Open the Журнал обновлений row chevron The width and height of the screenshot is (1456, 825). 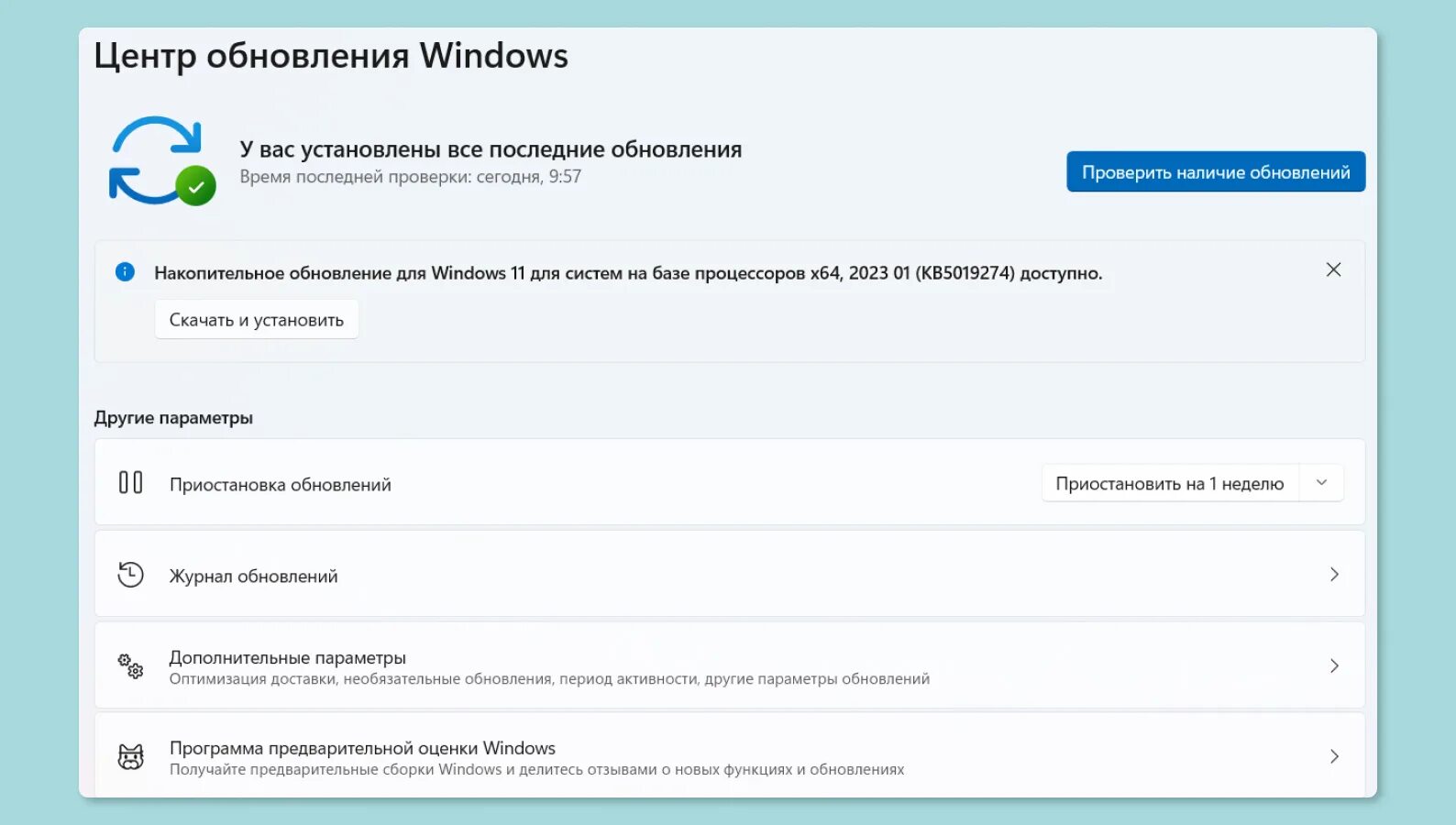pos(1334,575)
